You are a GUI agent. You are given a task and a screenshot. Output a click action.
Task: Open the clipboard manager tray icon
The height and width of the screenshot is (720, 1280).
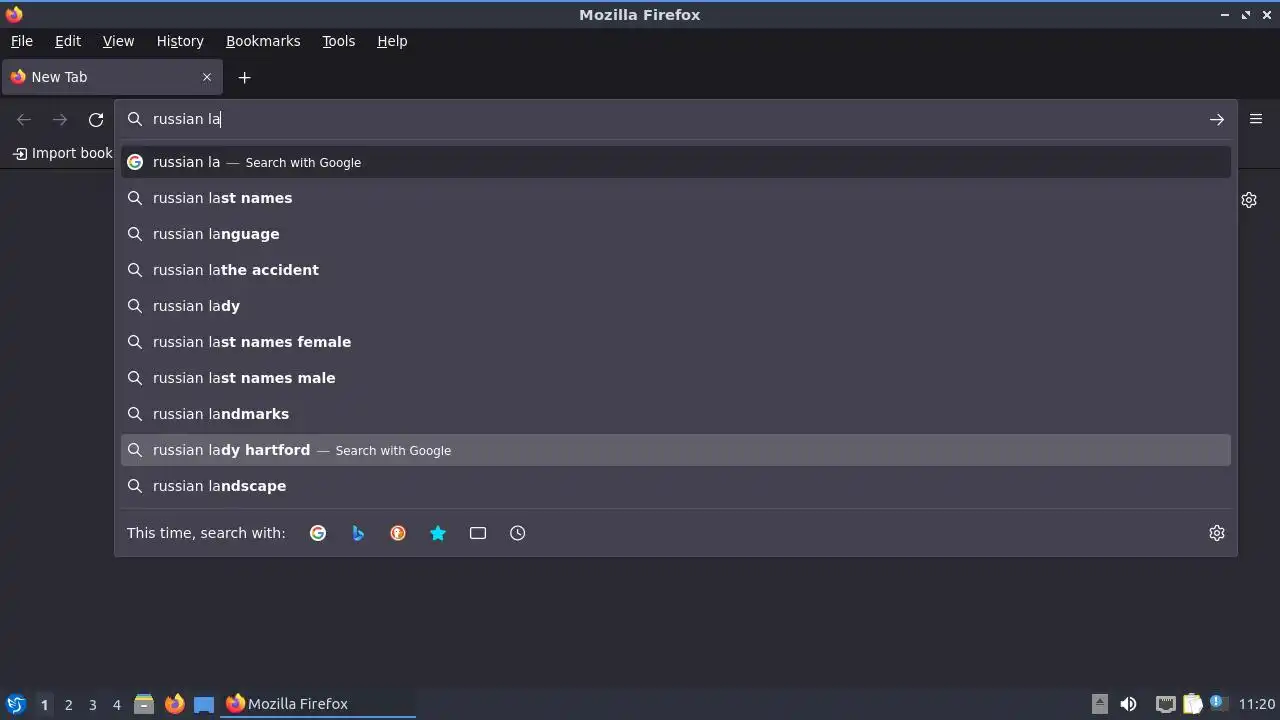[1192, 704]
